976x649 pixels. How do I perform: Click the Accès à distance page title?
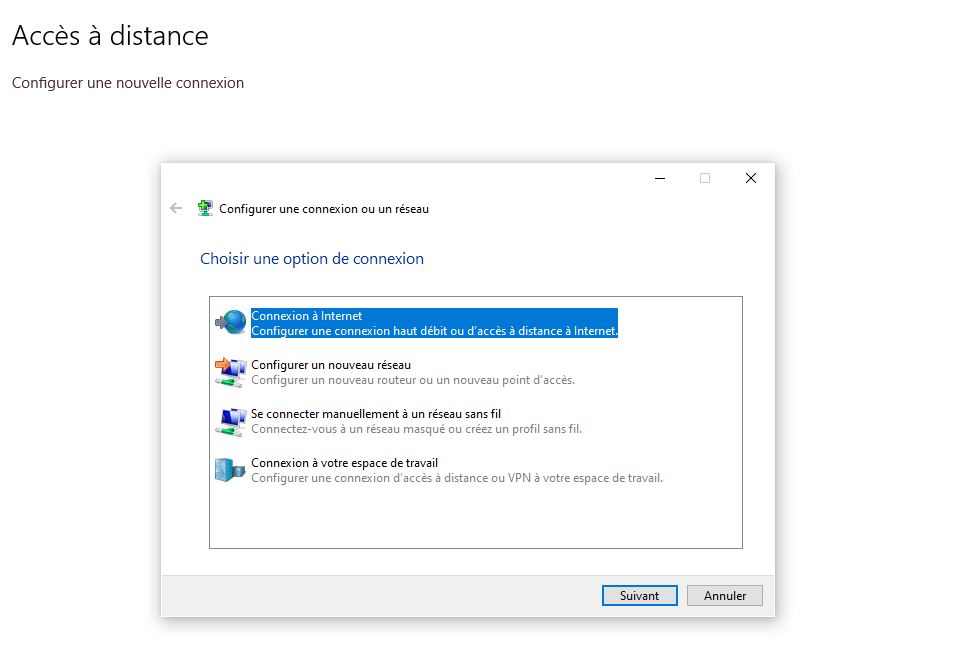[110, 35]
